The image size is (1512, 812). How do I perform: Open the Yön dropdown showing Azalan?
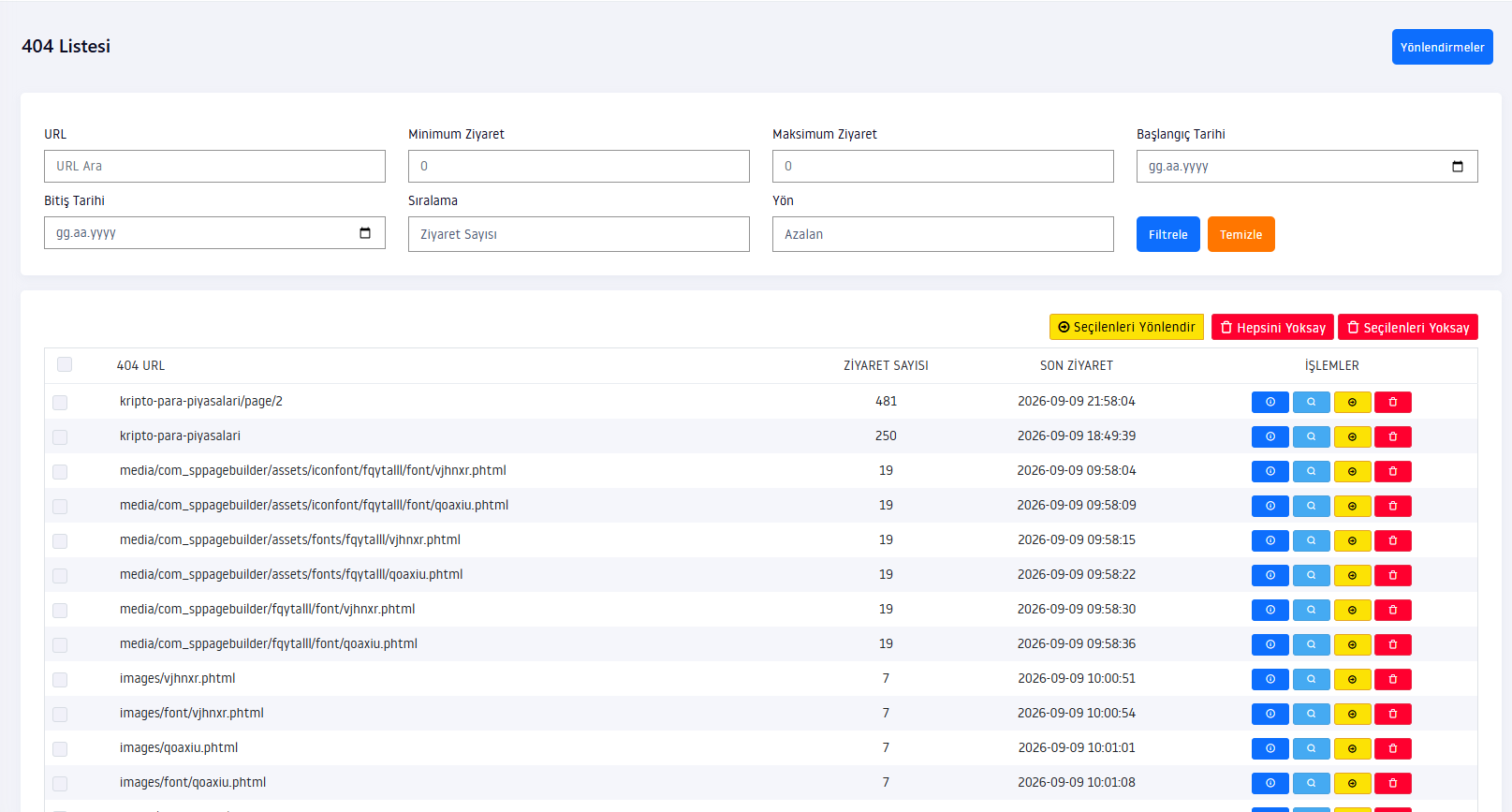[x=943, y=234]
